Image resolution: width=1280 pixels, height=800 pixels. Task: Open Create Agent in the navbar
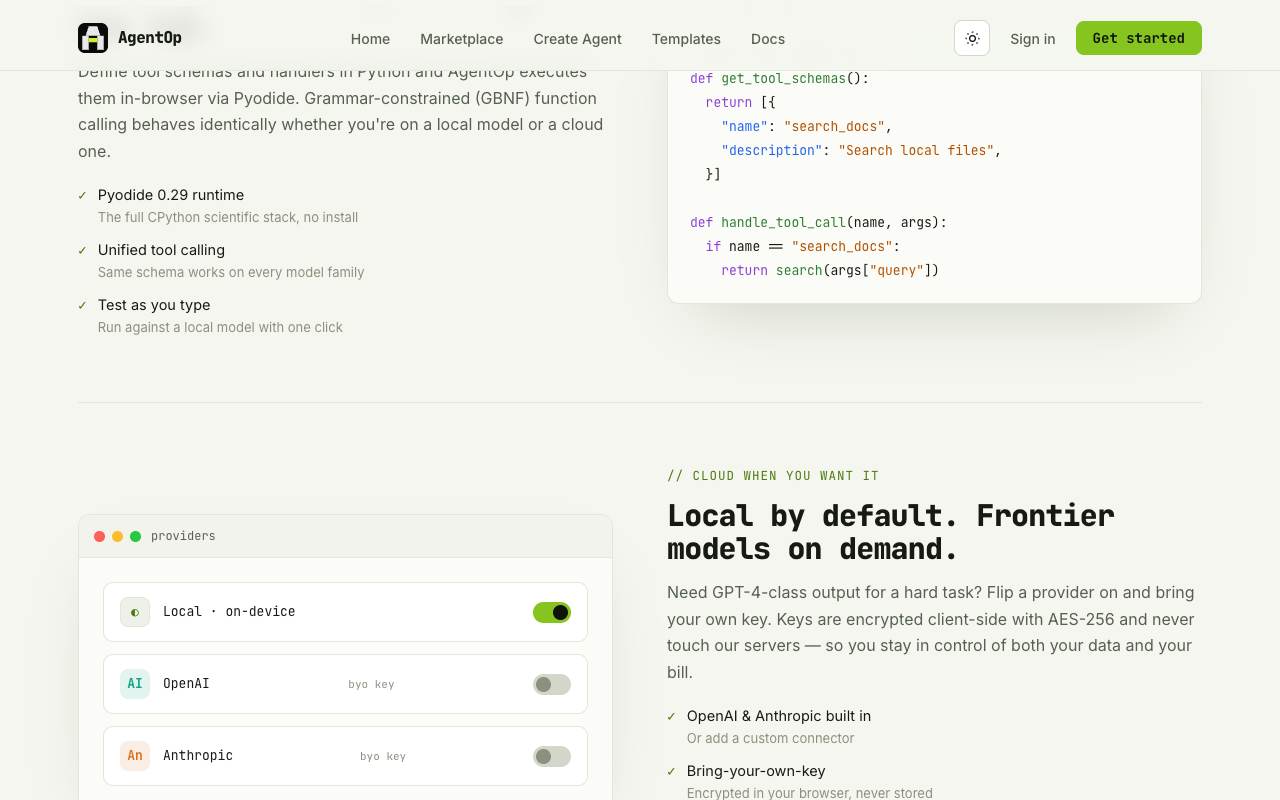tap(577, 39)
